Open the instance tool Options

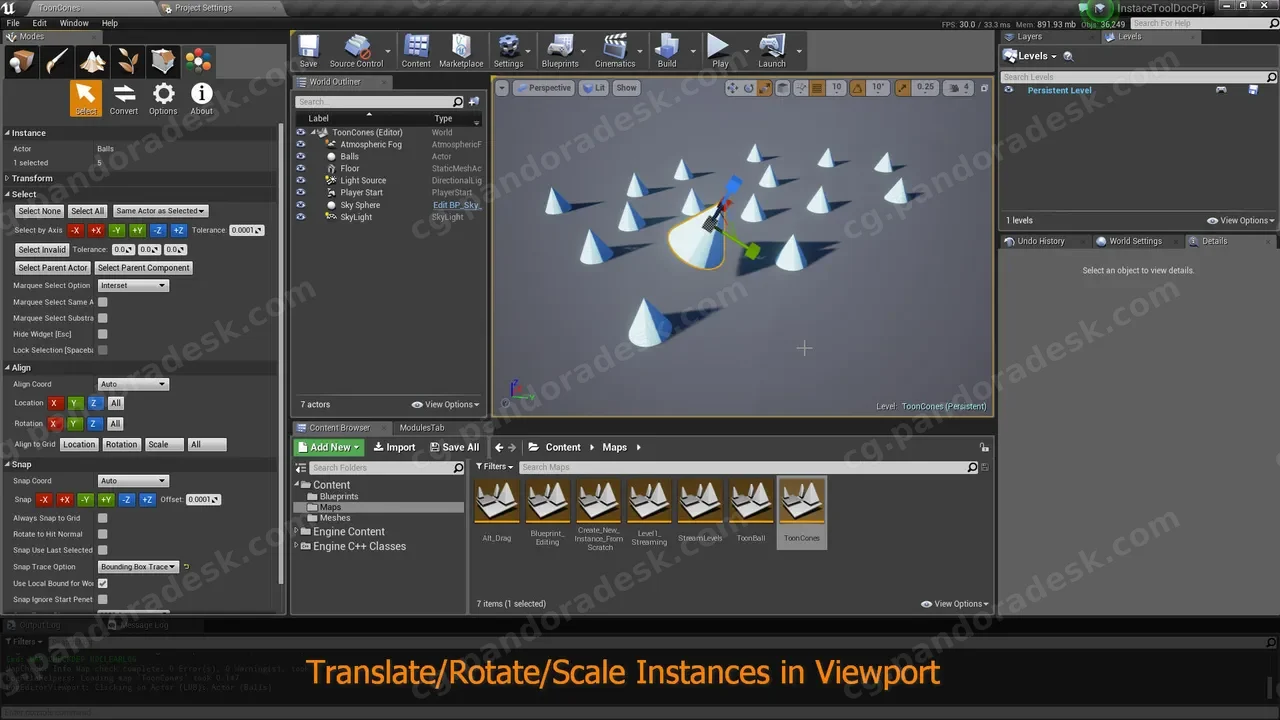click(163, 98)
